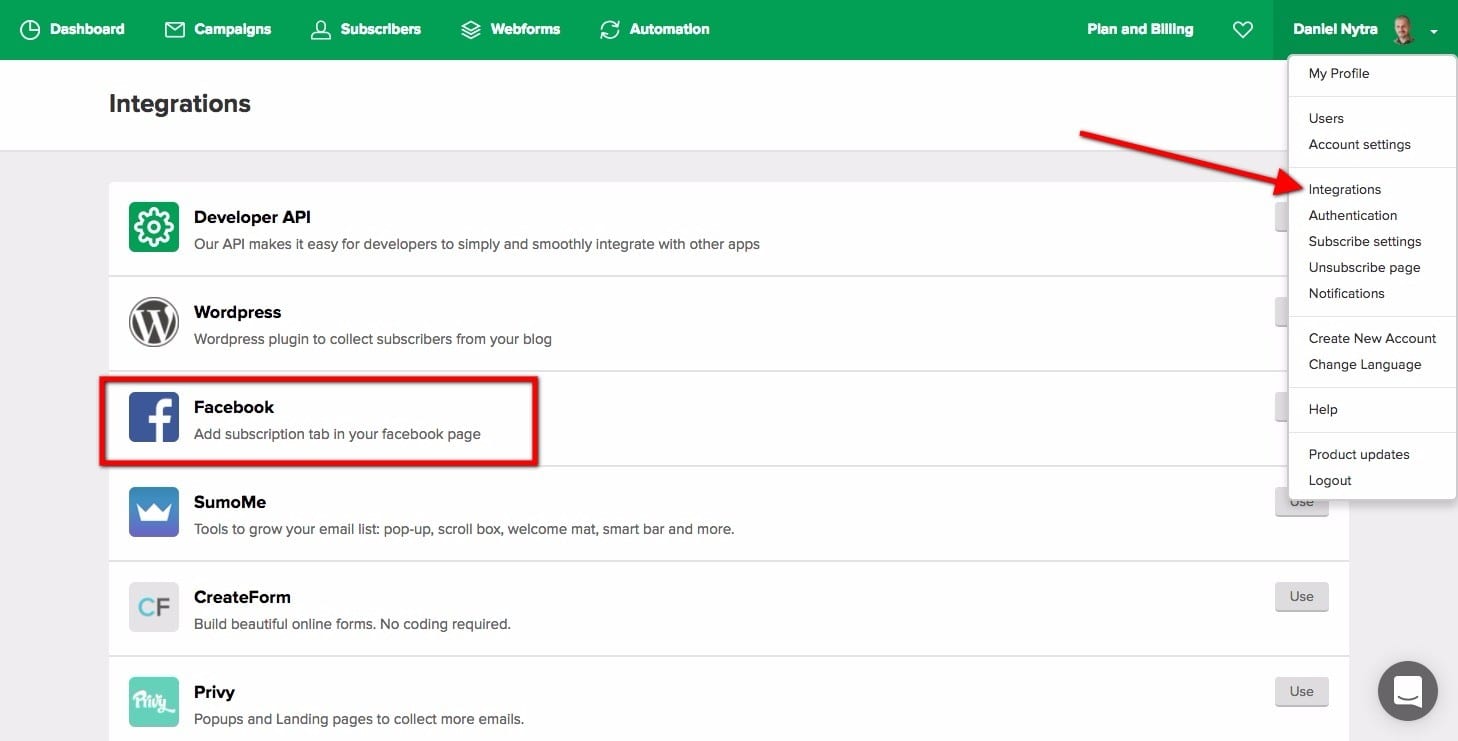Click Daniel Nytra profile avatar
This screenshot has height=741, width=1458.
click(x=1404, y=30)
